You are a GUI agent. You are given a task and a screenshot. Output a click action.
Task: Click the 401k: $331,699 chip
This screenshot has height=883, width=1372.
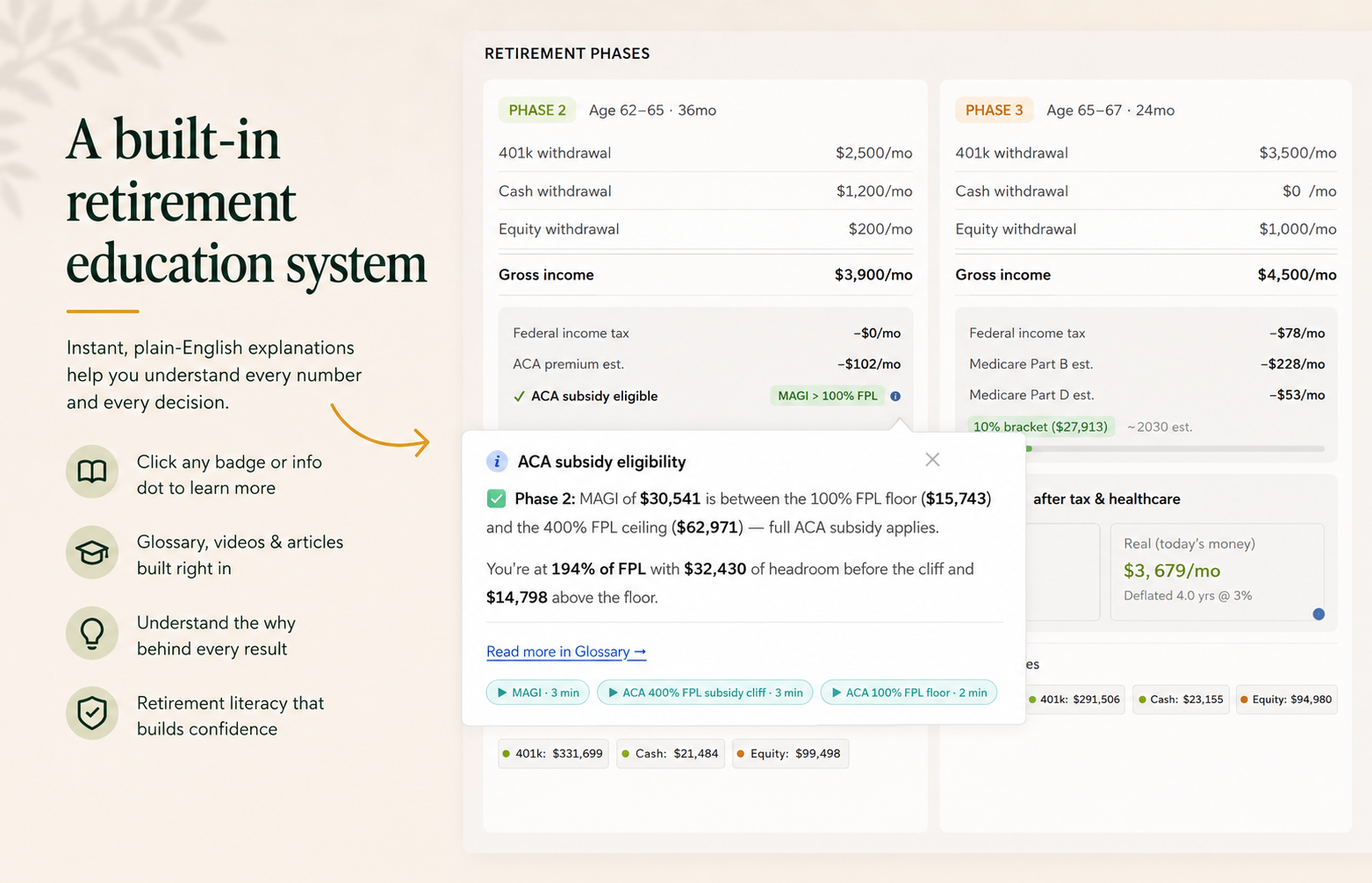[x=554, y=753]
